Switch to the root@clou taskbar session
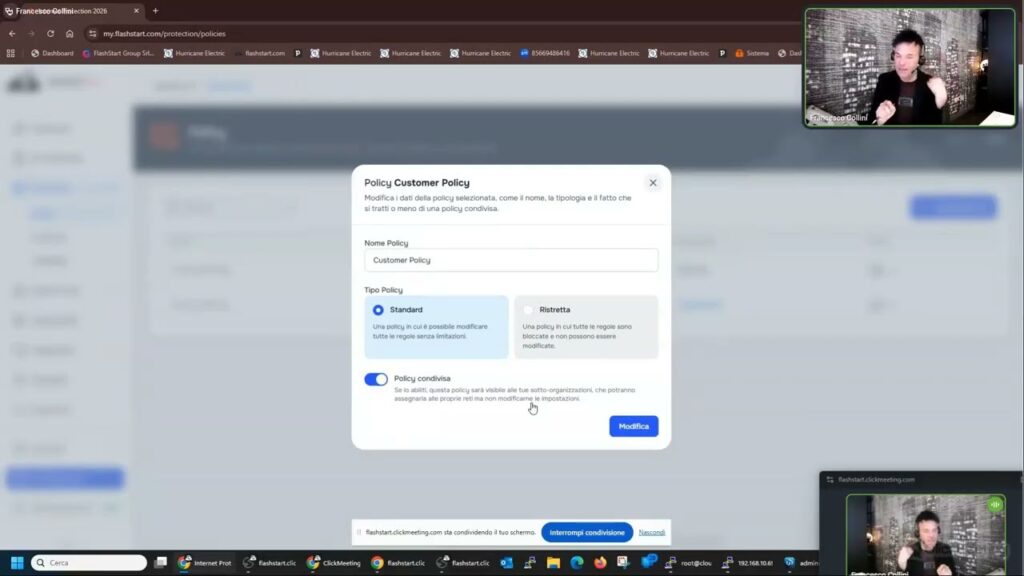This screenshot has width=1024, height=576. [x=688, y=562]
